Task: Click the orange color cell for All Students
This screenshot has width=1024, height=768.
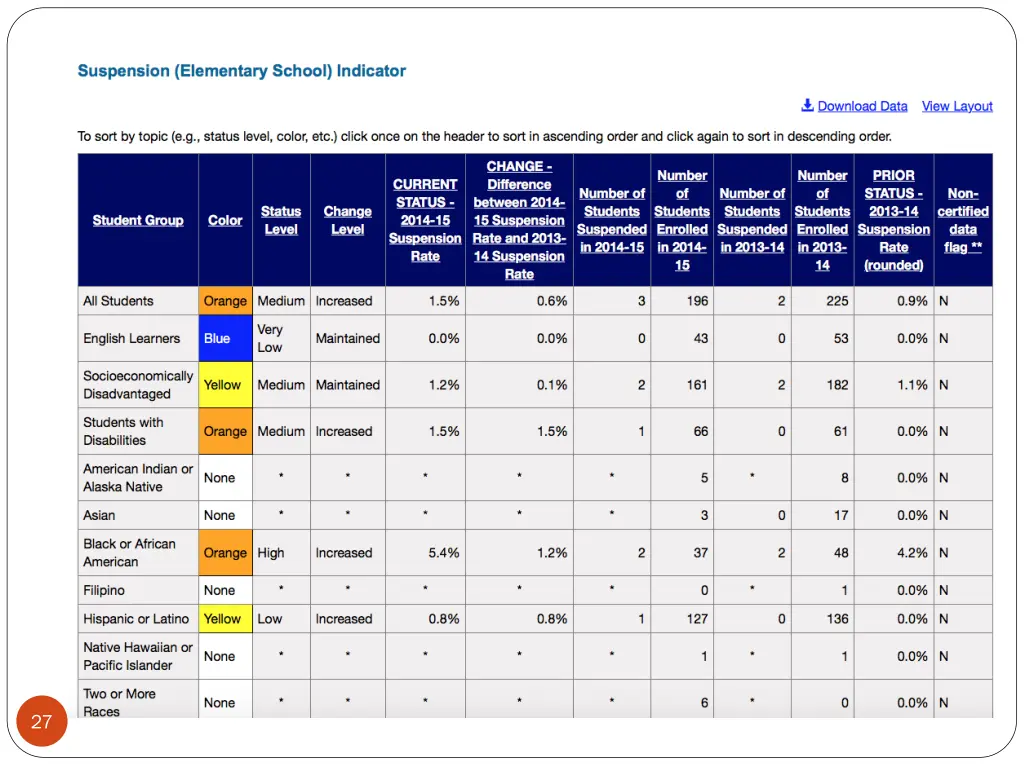Action: pos(225,301)
